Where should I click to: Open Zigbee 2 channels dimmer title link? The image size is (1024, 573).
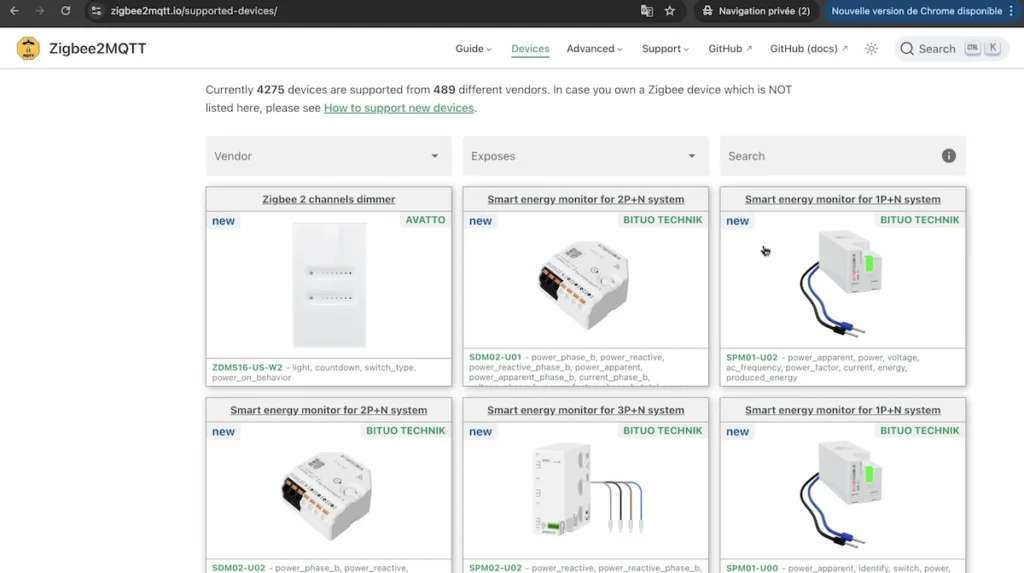pyautogui.click(x=328, y=199)
